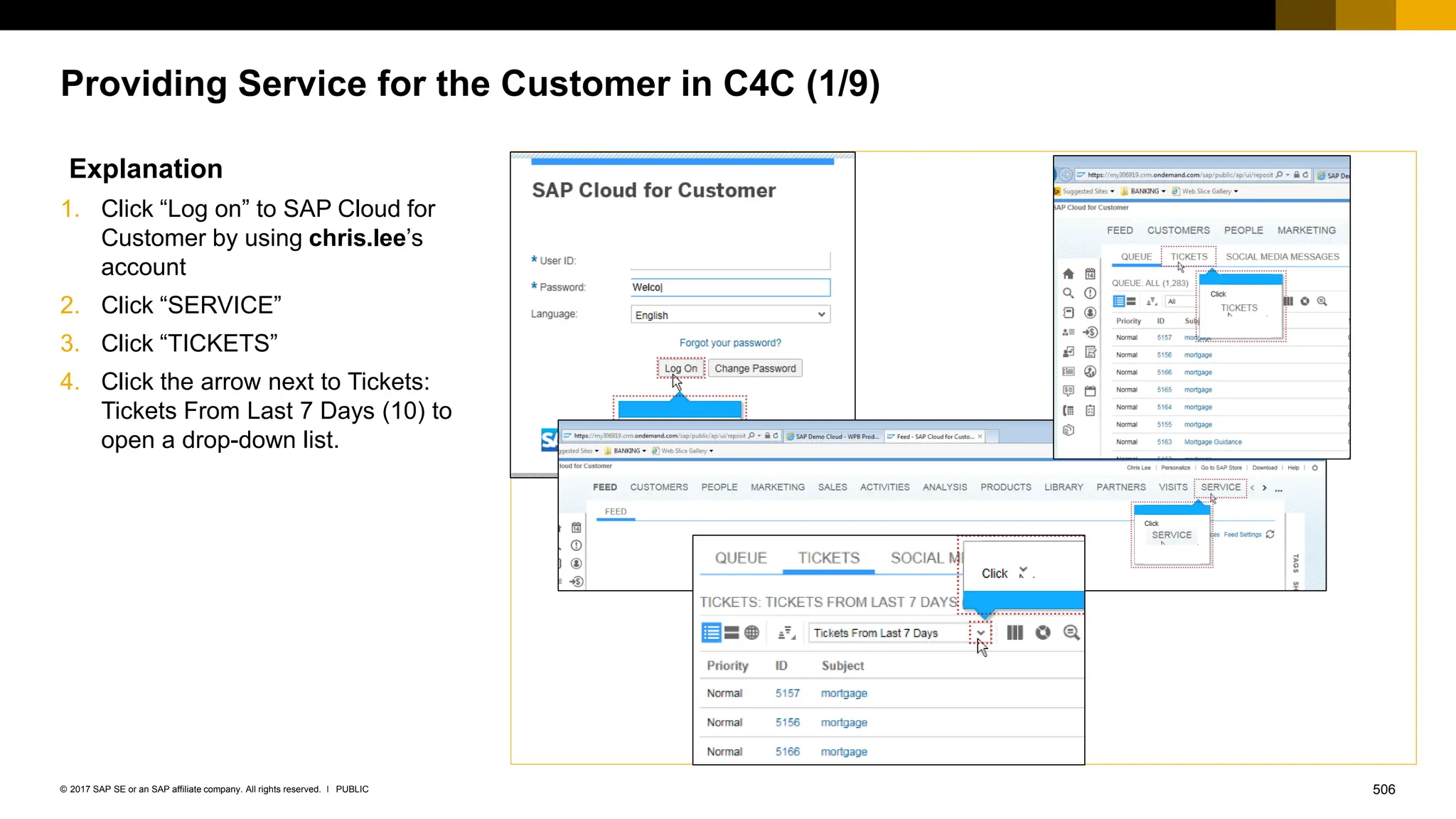
Task: Click the Subject column header in the tickets table
Action: (842, 665)
